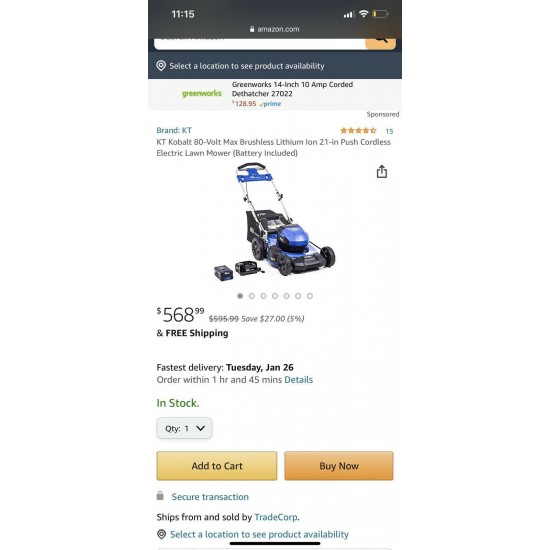The width and height of the screenshot is (550, 550).
Task: Open the Qty: 1 dropdown
Action: [184, 428]
